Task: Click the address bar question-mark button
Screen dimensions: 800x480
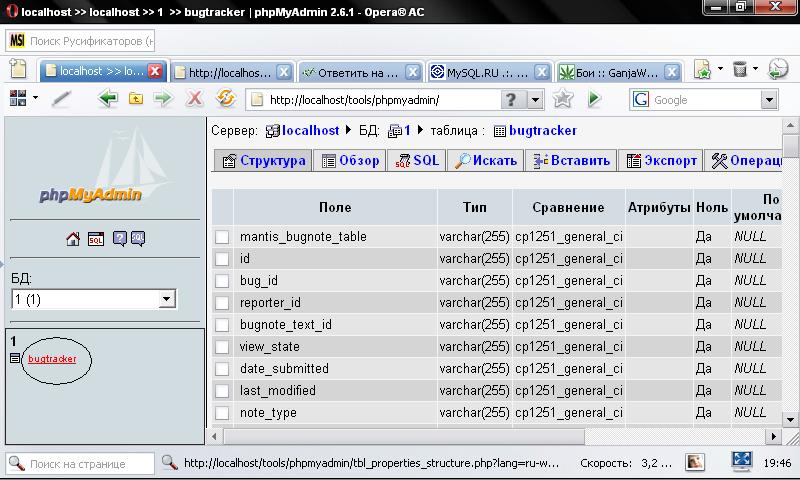Action: [511, 99]
